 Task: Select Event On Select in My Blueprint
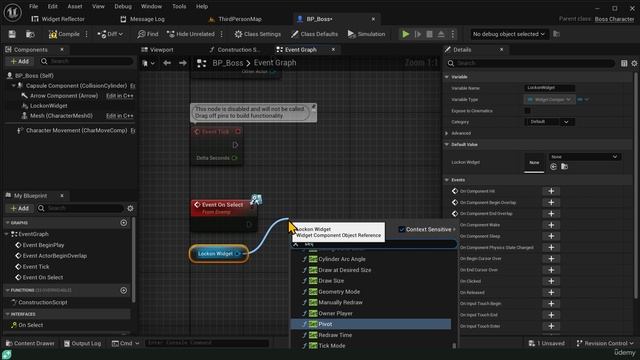pyautogui.click(x=42, y=278)
